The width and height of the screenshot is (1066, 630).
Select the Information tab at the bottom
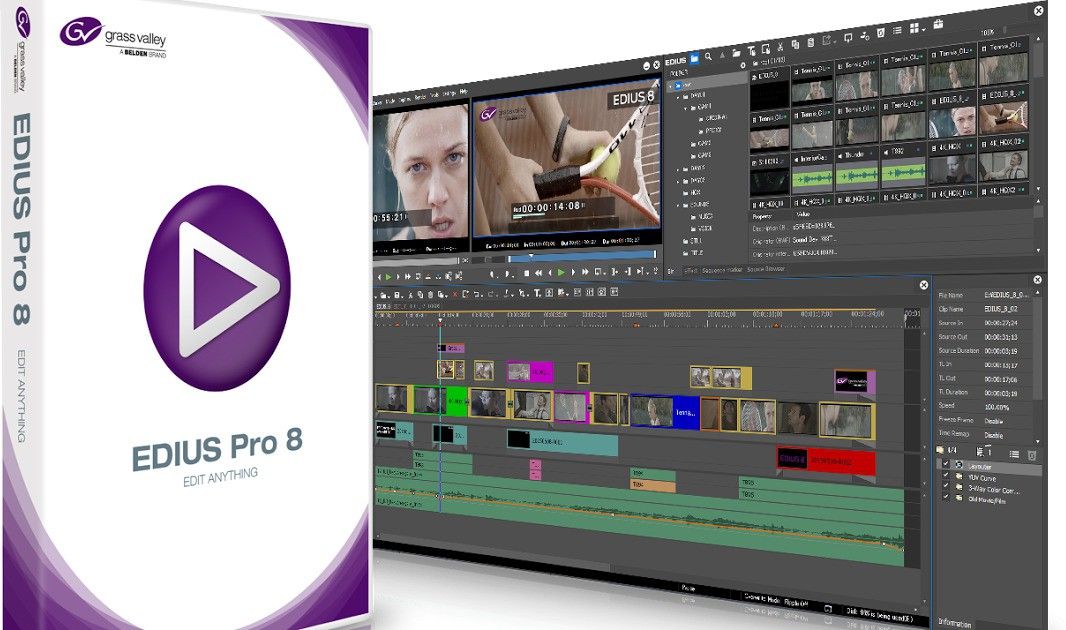[x=955, y=623]
